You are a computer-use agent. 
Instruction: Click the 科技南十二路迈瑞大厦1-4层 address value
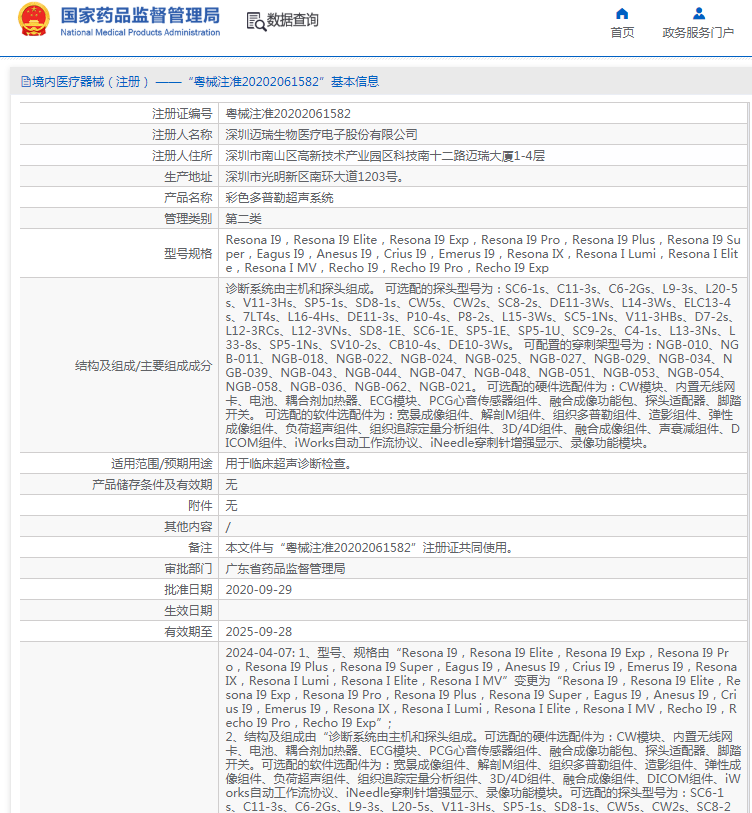pos(385,156)
